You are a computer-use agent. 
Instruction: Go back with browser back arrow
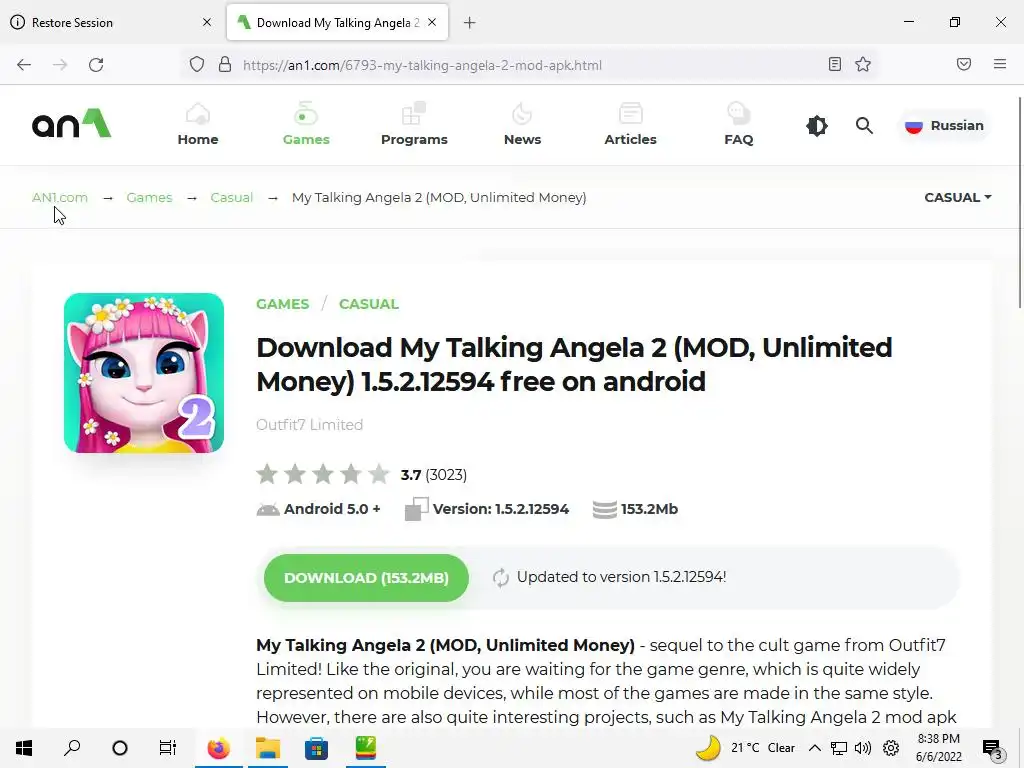tap(24, 65)
